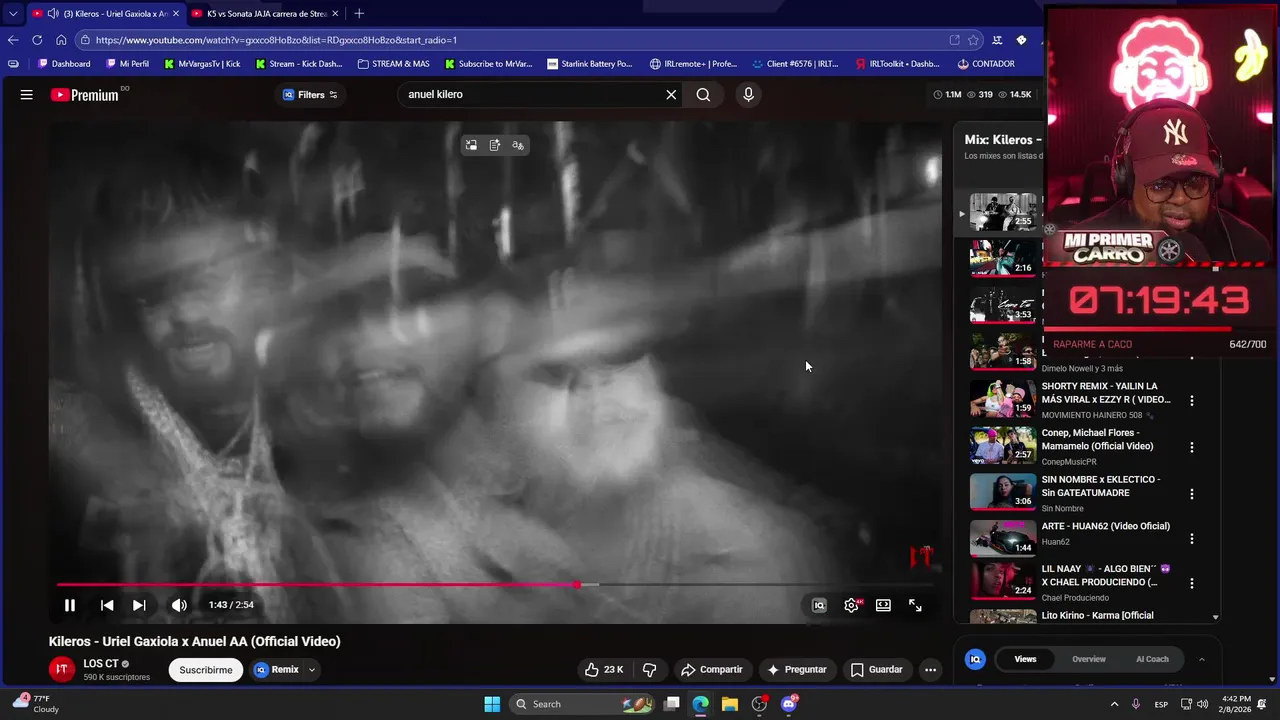Open the CONTADOR bookmark
1280x720 pixels.
click(986, 64)
